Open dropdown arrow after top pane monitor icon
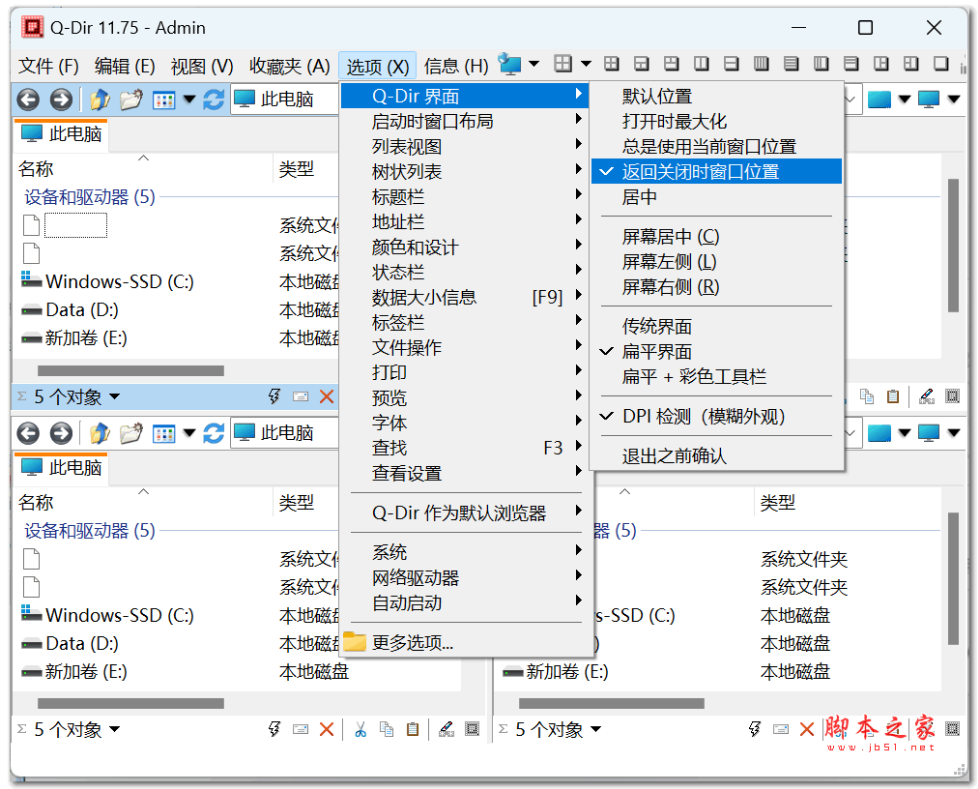The image size is (978, 789). (954, 99)
